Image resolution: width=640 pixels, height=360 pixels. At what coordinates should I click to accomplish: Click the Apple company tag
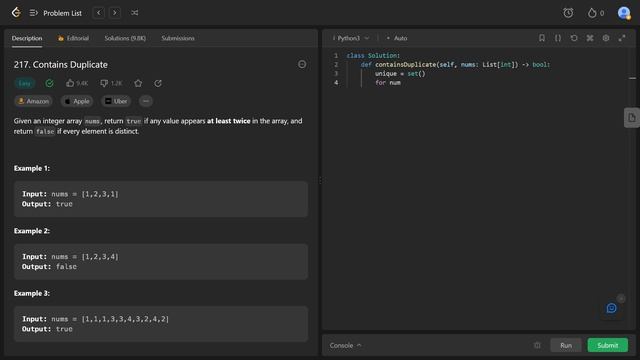(77, 101)
